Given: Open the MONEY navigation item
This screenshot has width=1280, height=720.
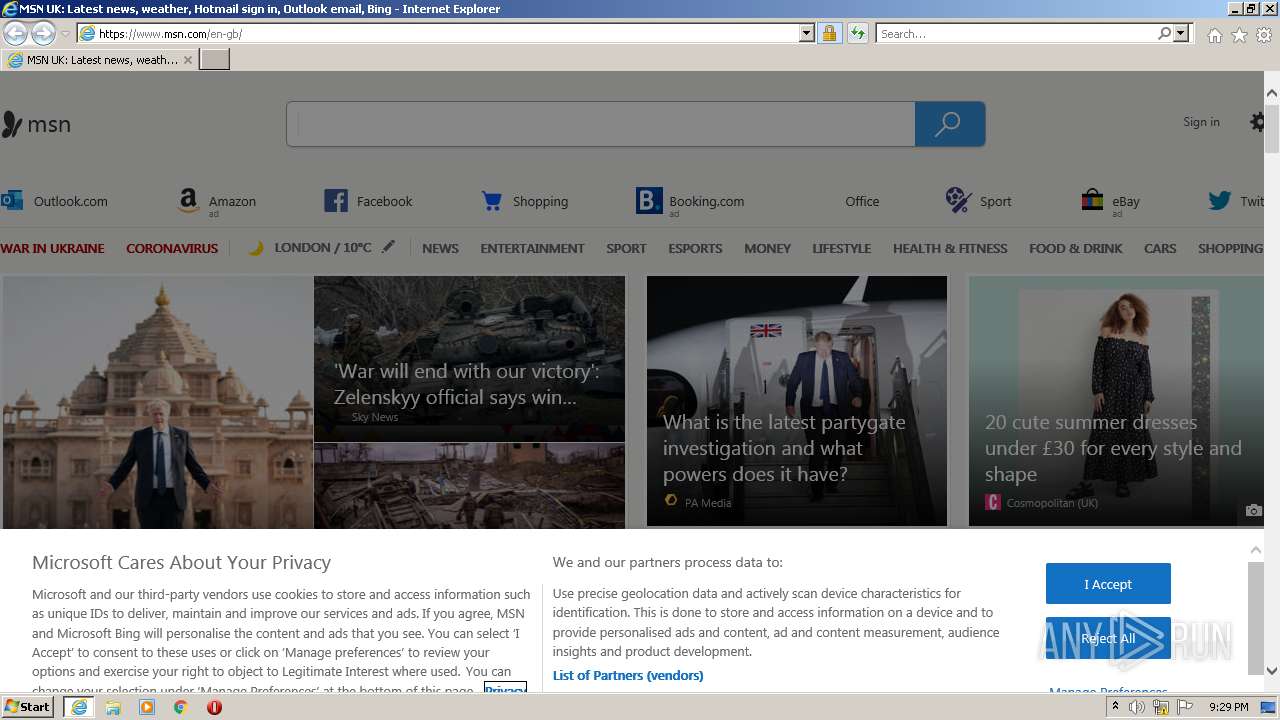Looking at the screenshot, I should point(767,248).
